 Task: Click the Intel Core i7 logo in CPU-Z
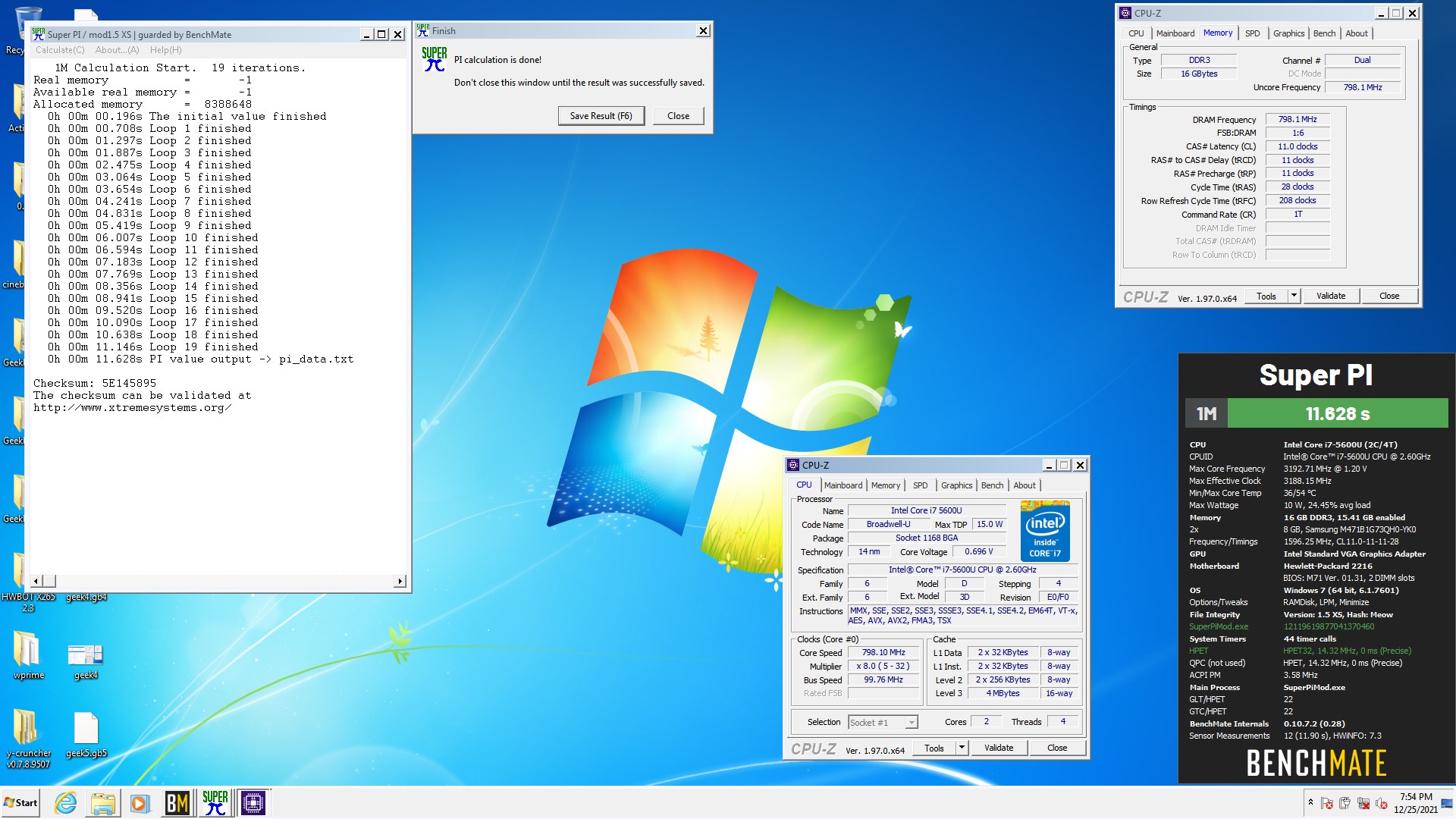[x=1045, y=531]
